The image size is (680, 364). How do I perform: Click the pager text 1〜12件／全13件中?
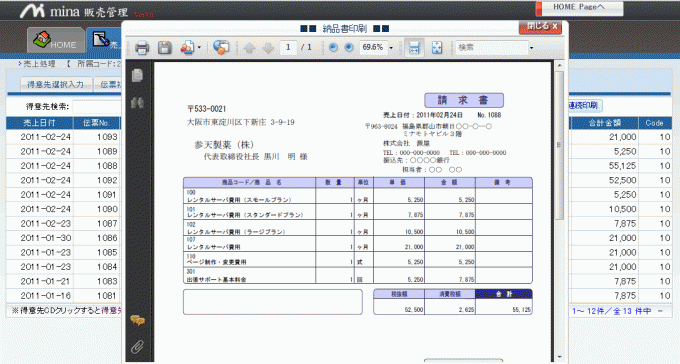coord(611,311)
